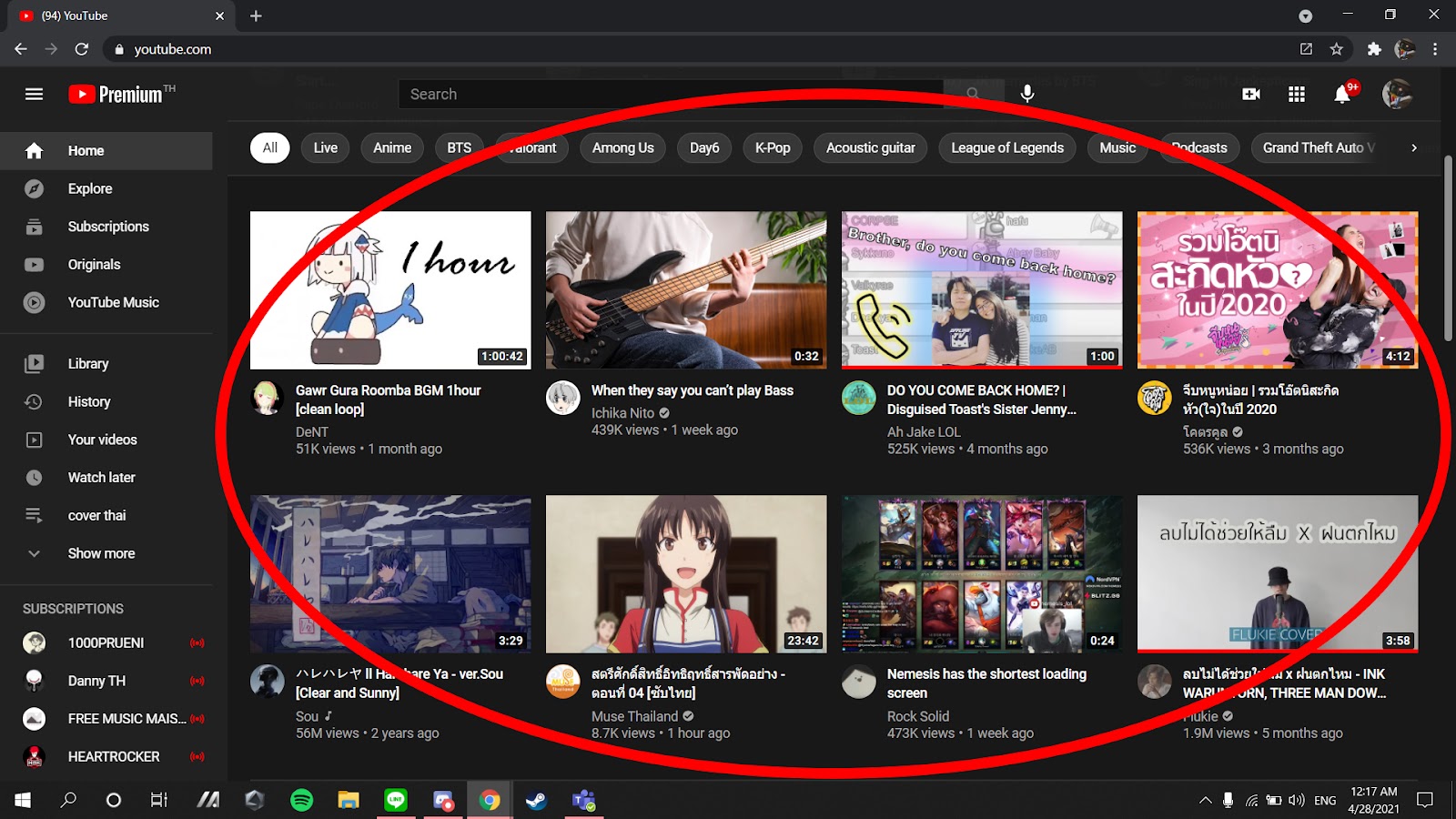Open "Nemesis has the shortest loading screen" title
Image resolution: width=1456 pixels, height=819 pixels.
986,683
